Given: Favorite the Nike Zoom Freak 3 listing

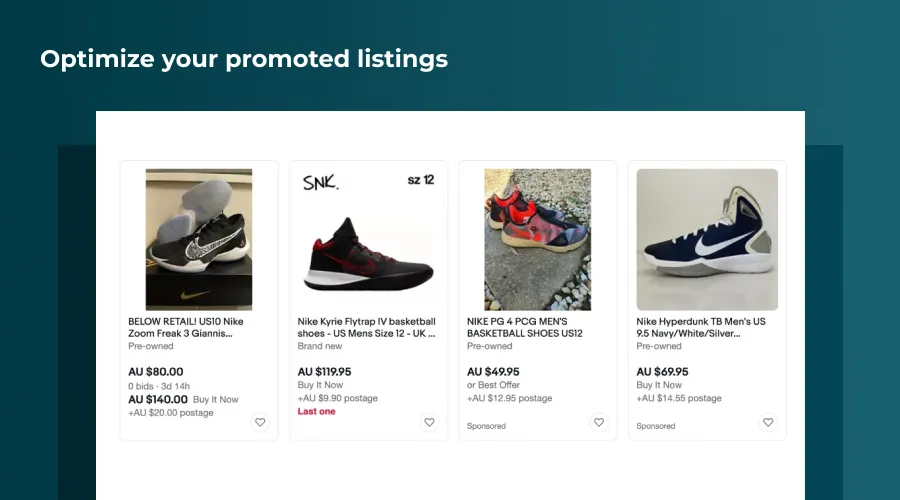Looking at the screenshot, I should pyautogui.click(x=260, y=422).
